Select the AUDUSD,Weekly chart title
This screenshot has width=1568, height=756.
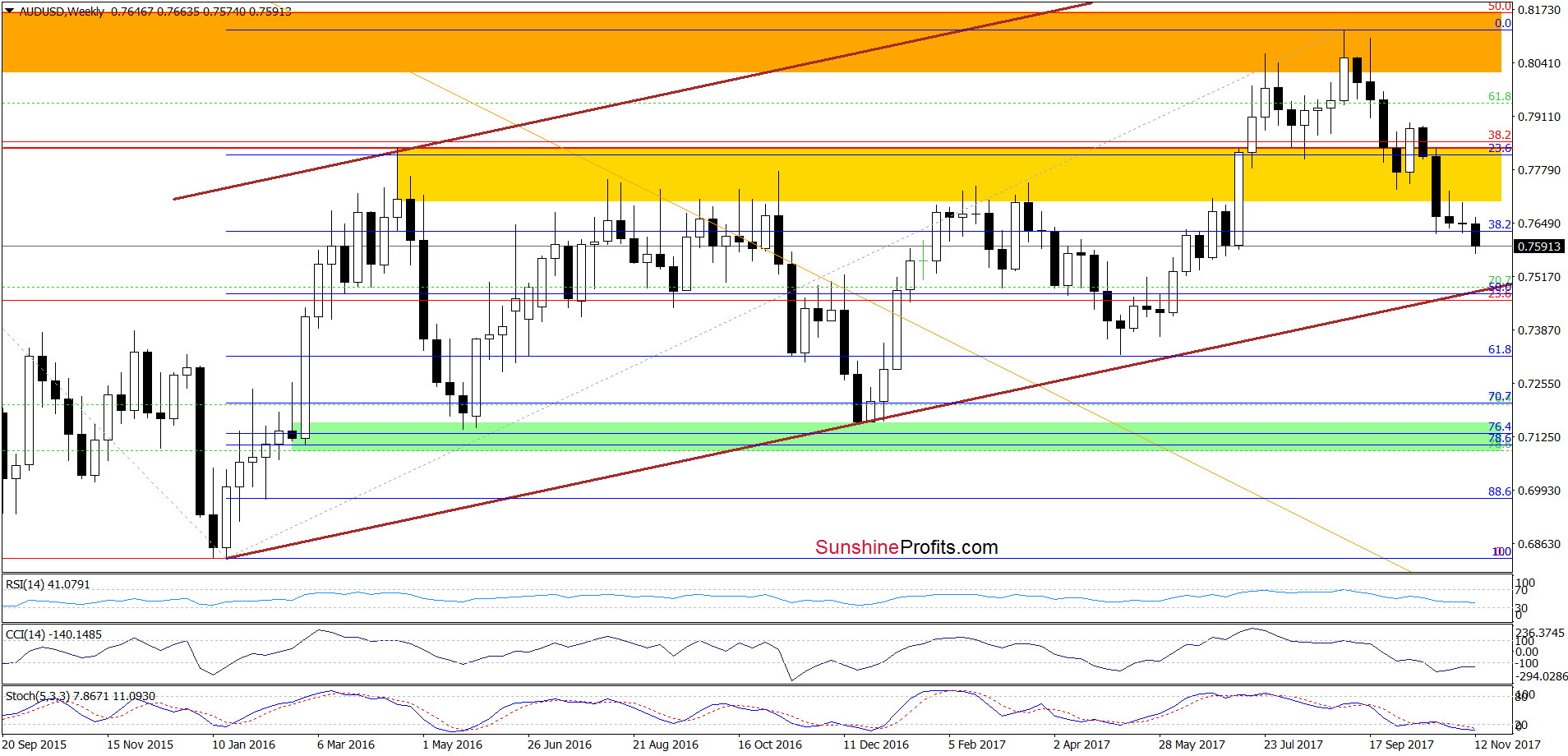click(62, 12)
